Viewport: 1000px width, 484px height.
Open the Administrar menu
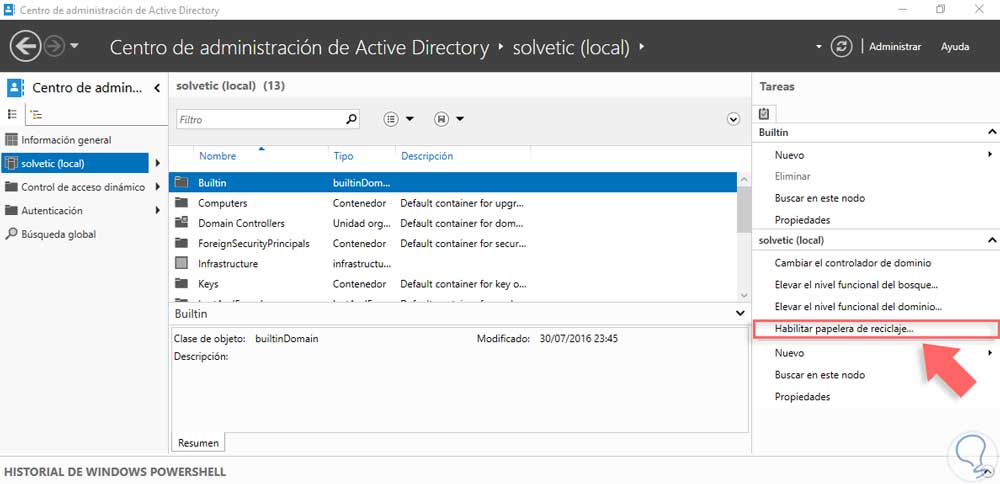[x=895, y=47]
